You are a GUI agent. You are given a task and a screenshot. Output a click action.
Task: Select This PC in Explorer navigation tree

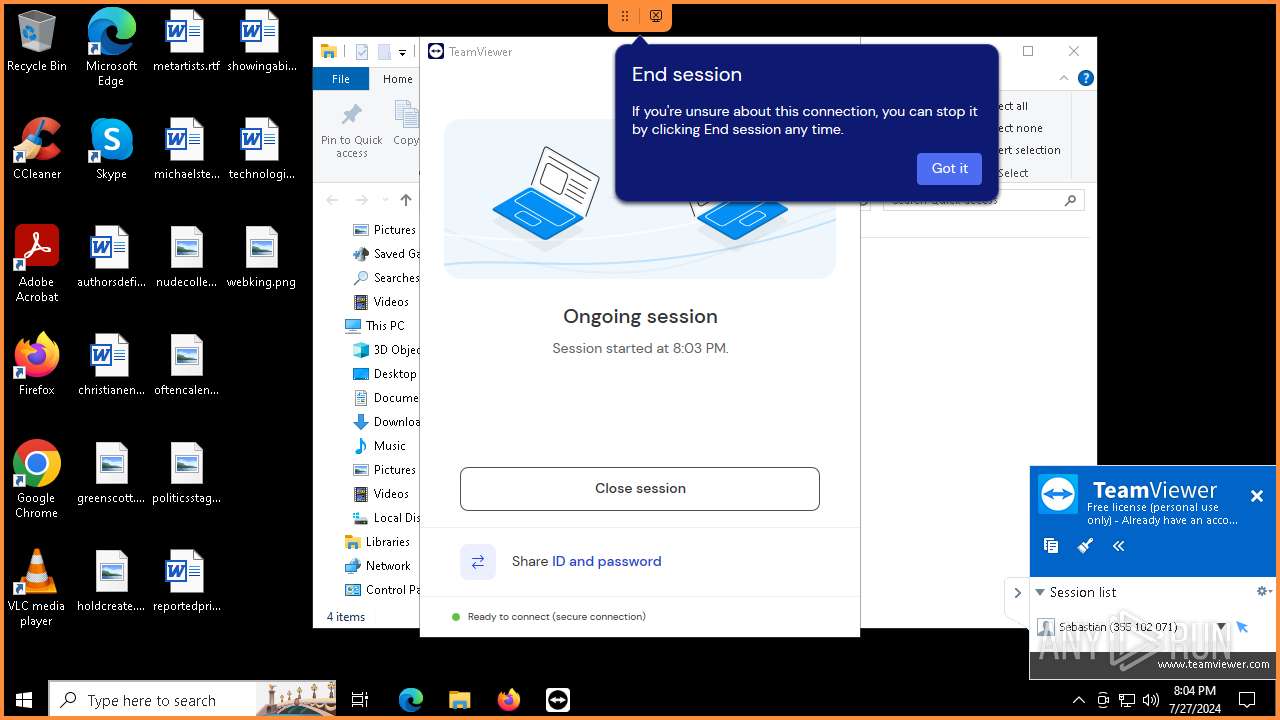coord(375,326)
